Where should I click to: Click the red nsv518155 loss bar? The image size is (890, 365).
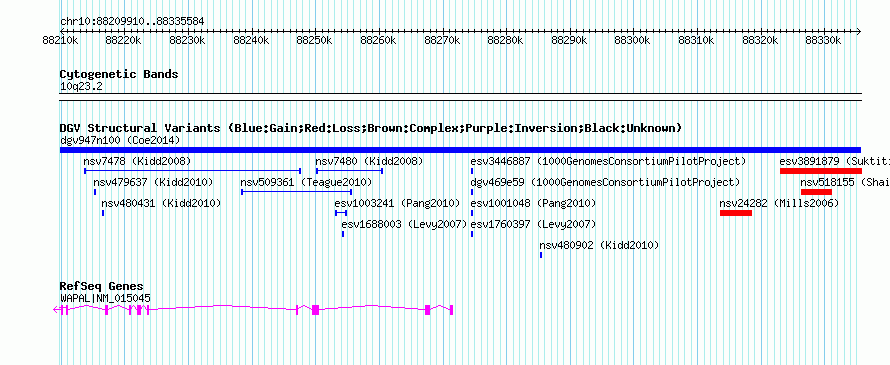[816, 192]
